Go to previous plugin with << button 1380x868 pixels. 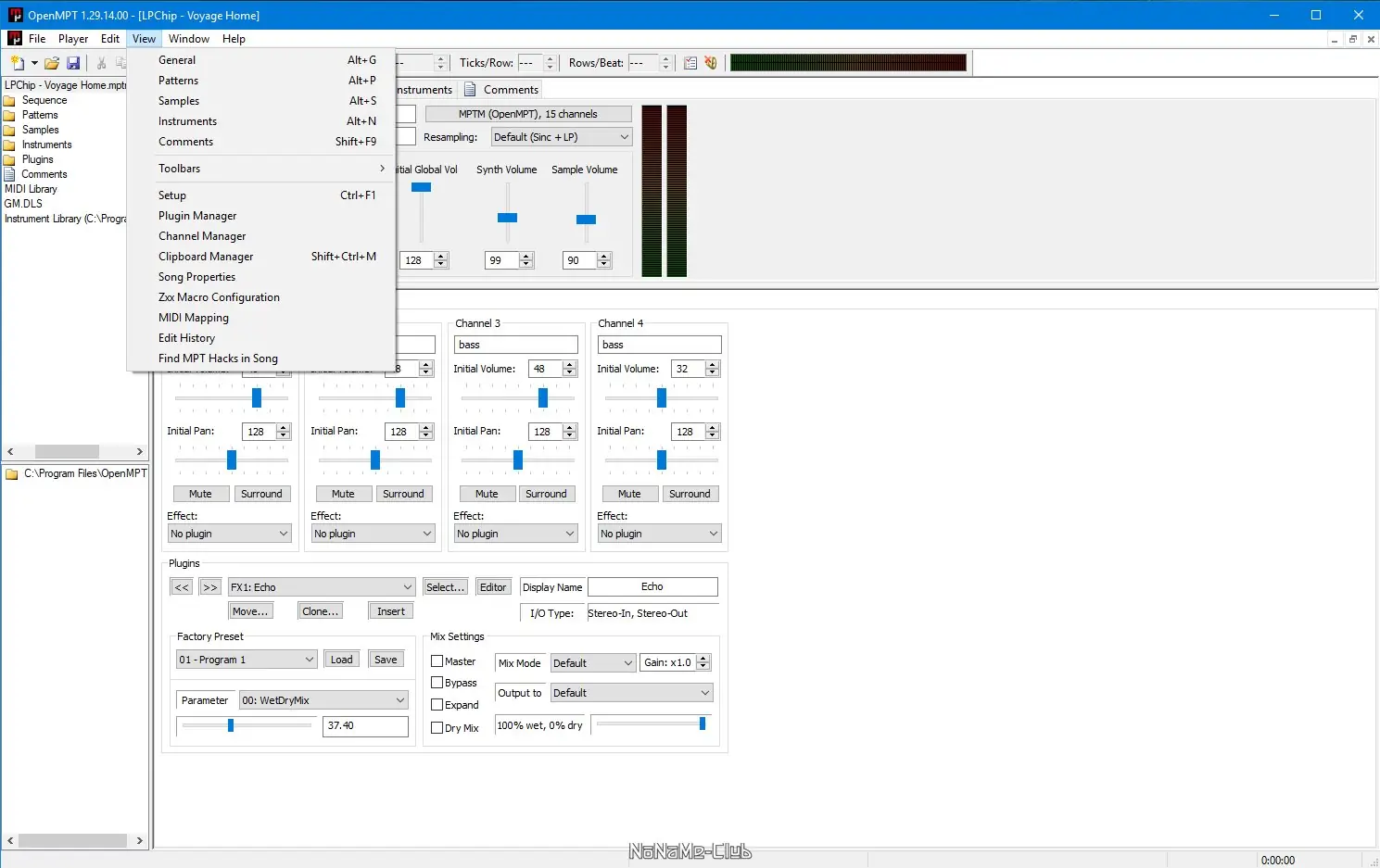182,587
